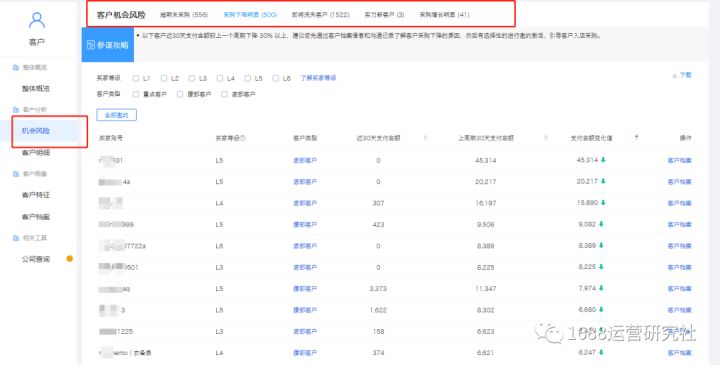Open 客户档案 for the 8,389 row
The height and width of the screenshot is (365, 720).
tap(680, 246)
